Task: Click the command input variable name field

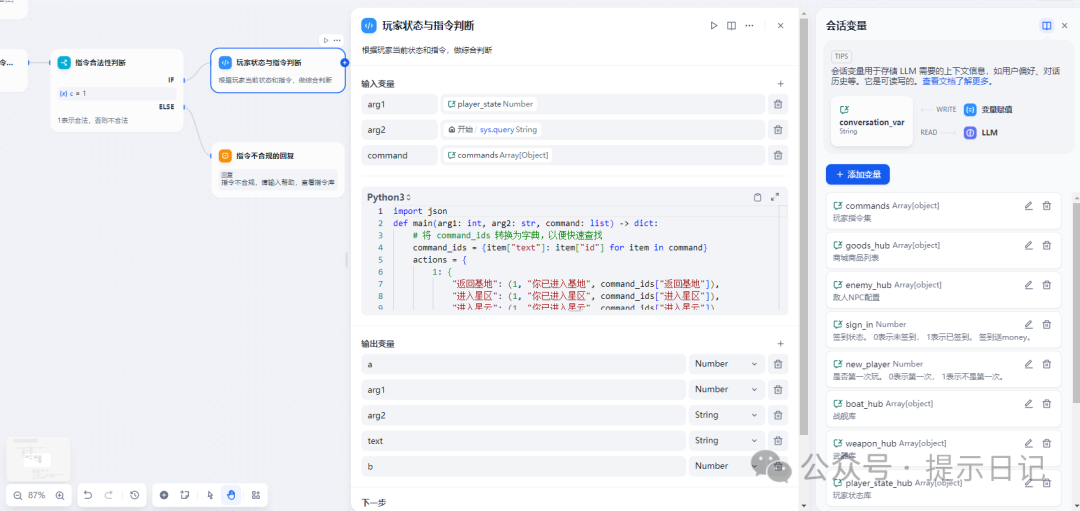Action: [x=399, y=156]
